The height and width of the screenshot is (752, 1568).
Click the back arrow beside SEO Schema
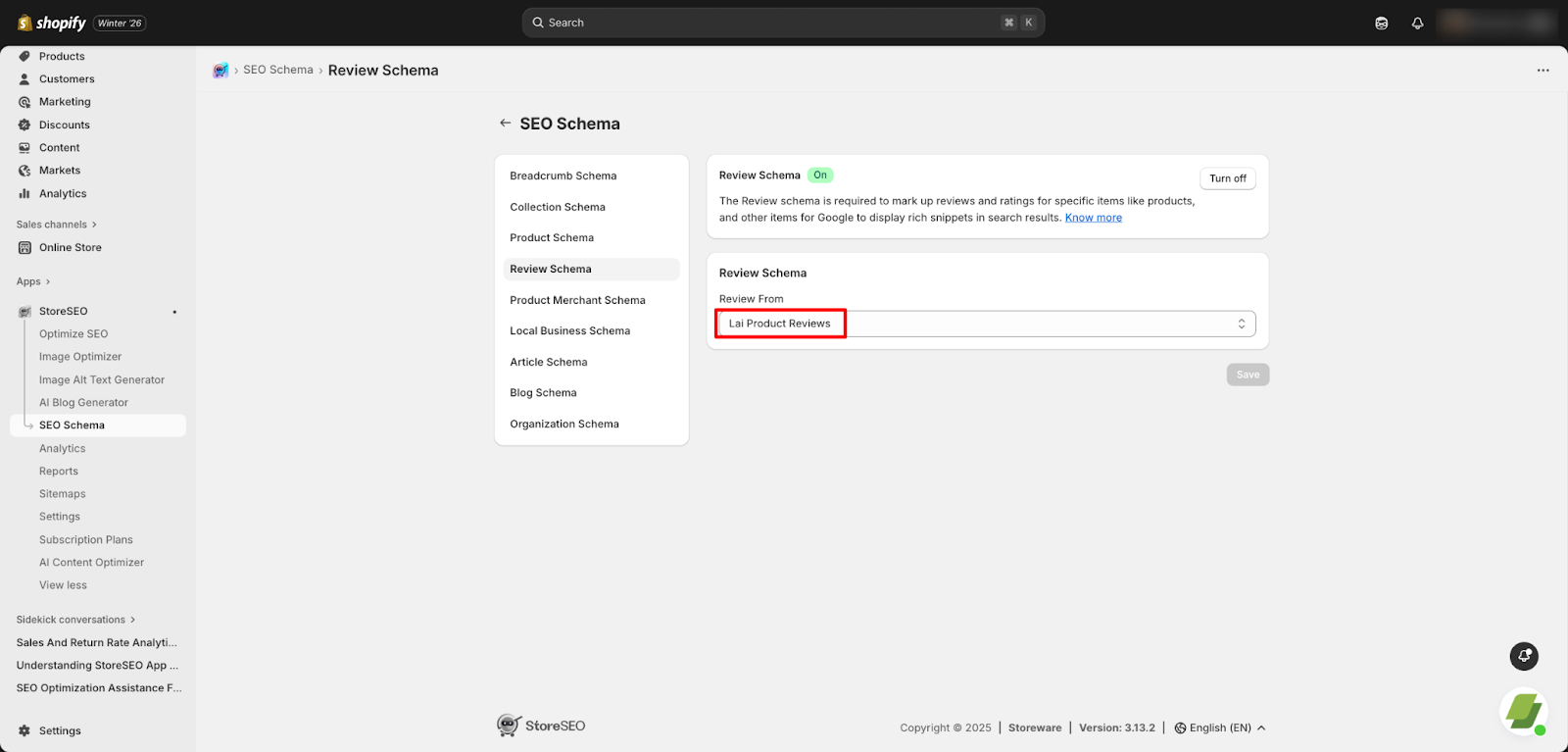(x=505, y=124)
